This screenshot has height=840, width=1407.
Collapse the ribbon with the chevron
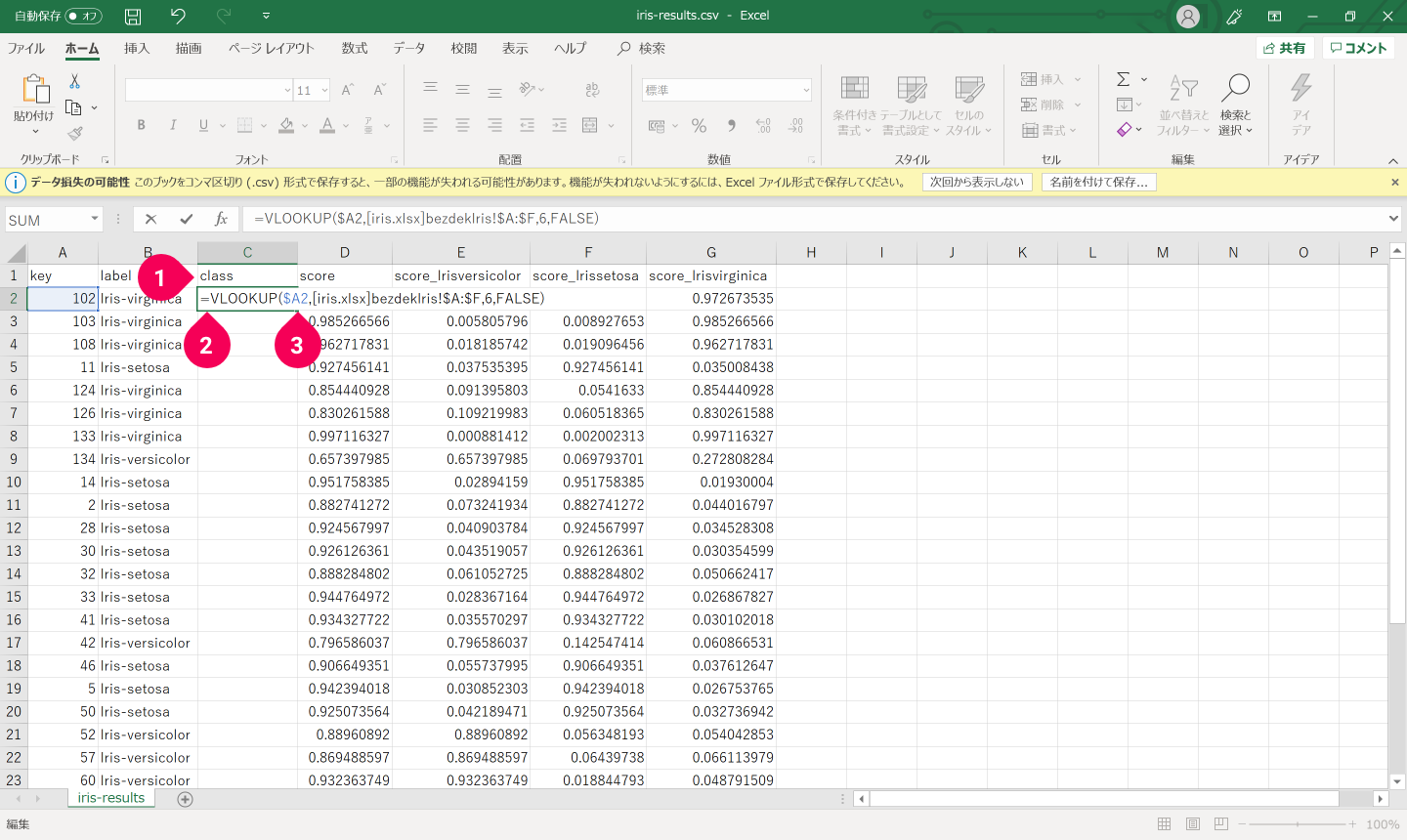click(x=1393, y=160)
